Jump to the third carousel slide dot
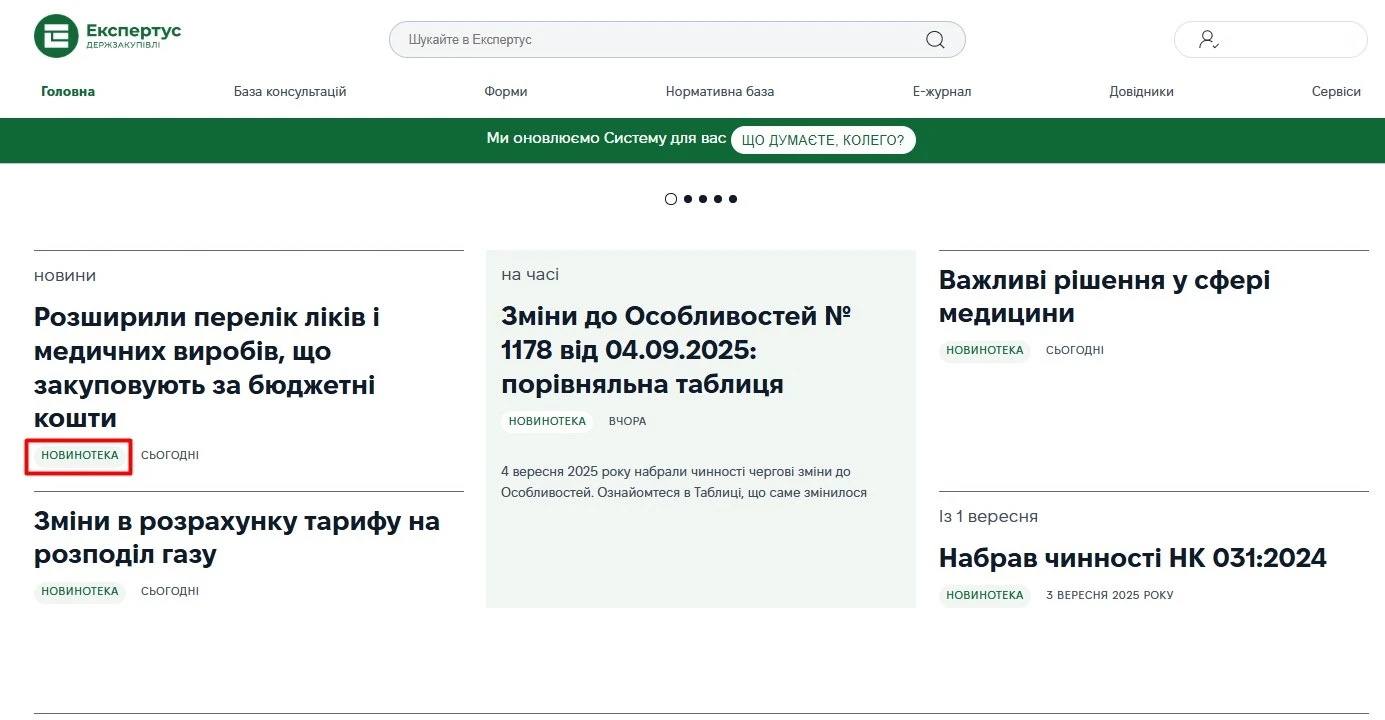This screenshot has height=720, width=1385. 702,199
